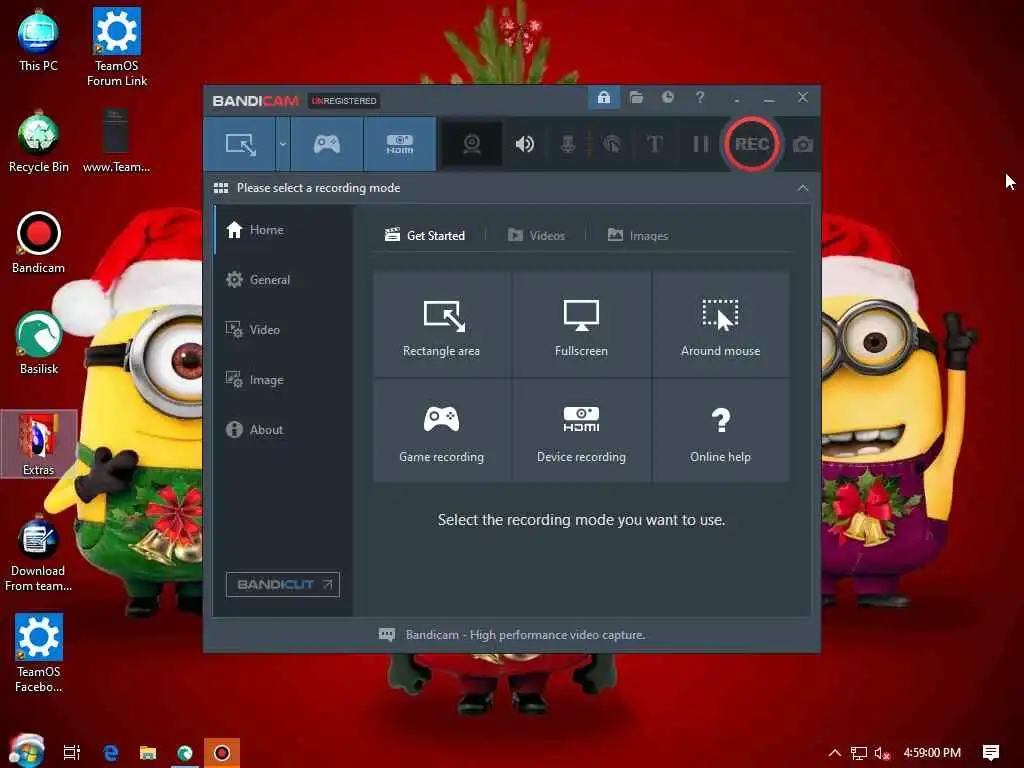Open File Explorer from the taskbar
The width and height of the screenshot is (1024, 768).
(148, 753)
